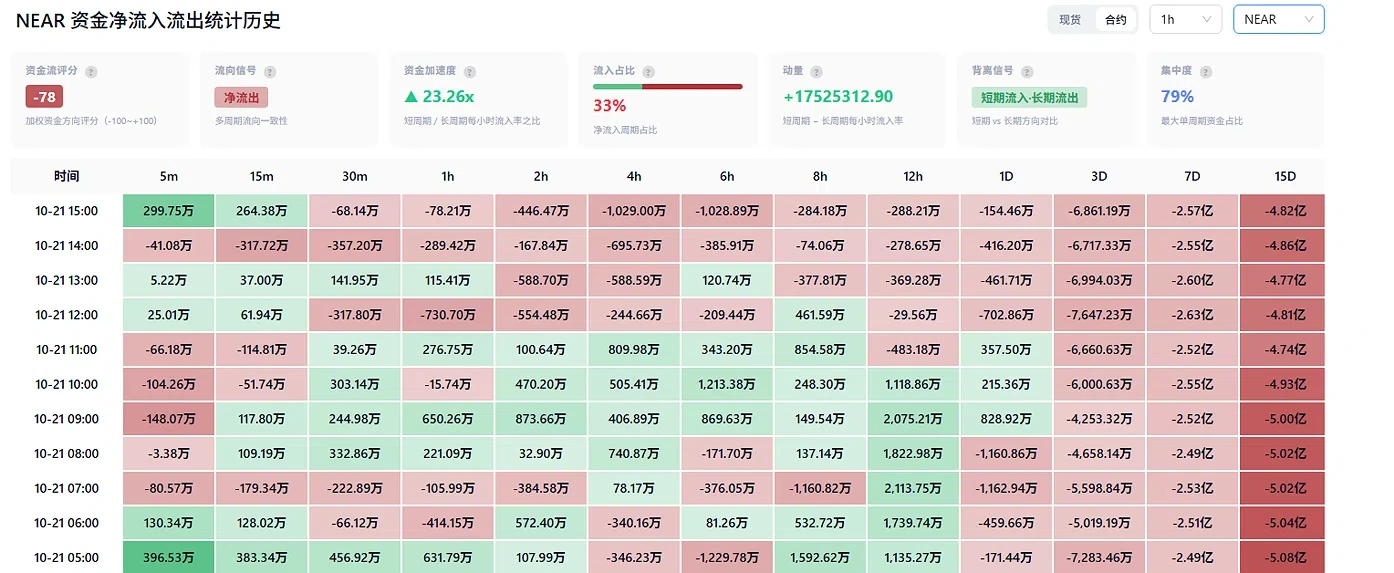Open the 1h interval dropdown

(1186, 20)
